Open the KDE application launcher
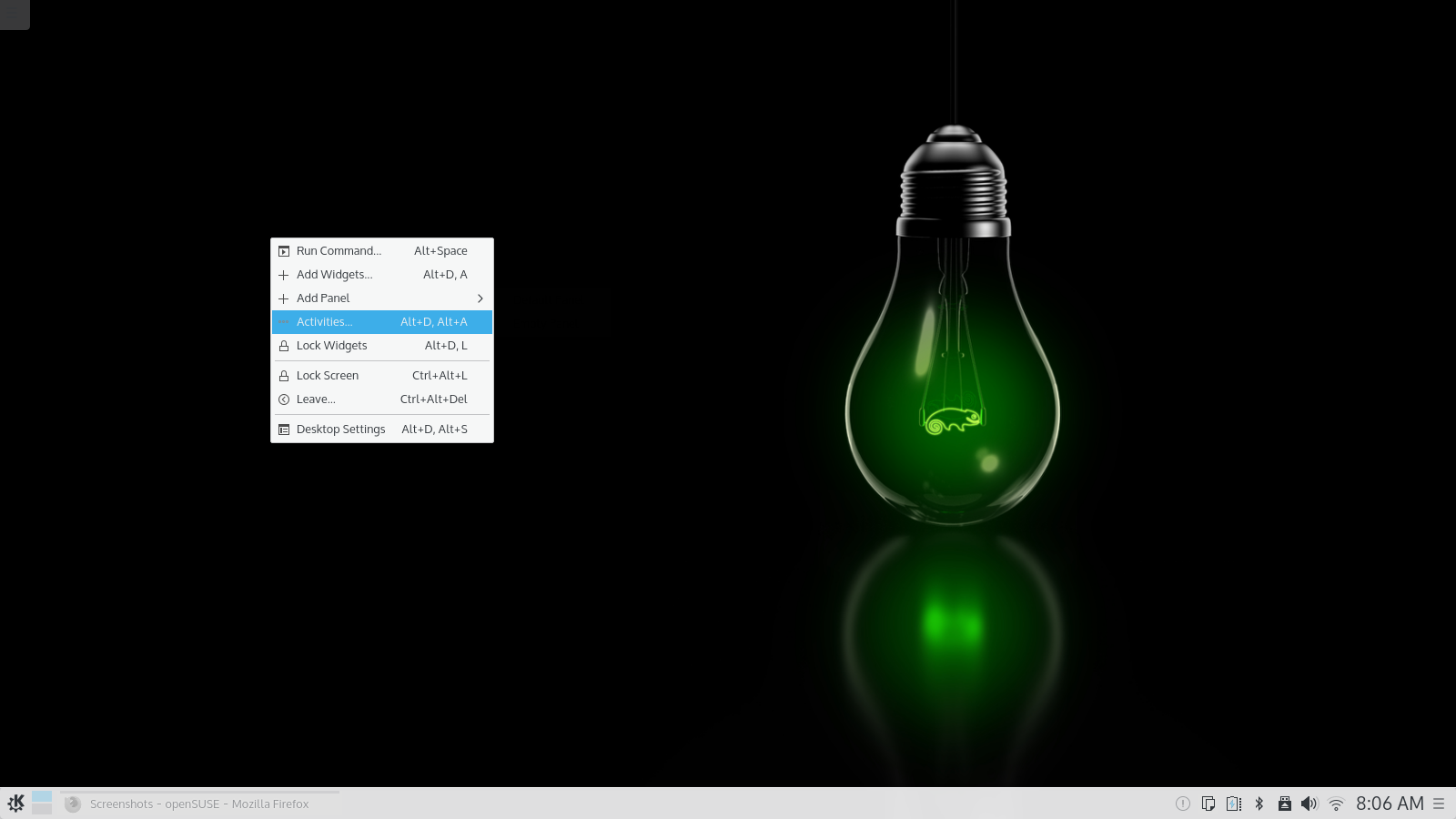Screen dimensions: 1456x819 tap(15, 804)
